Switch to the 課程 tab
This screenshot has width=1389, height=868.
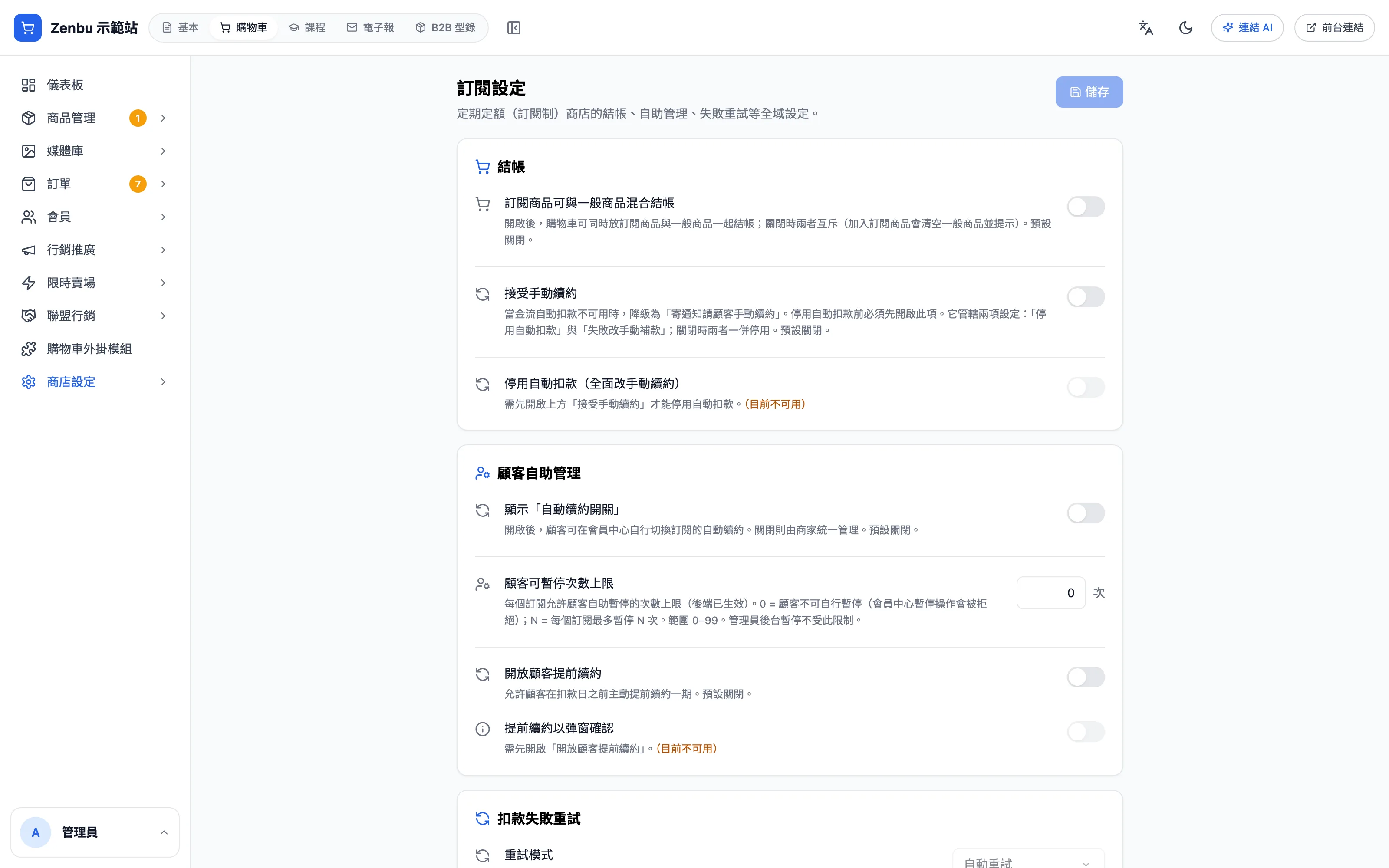[x=307, y=27]
